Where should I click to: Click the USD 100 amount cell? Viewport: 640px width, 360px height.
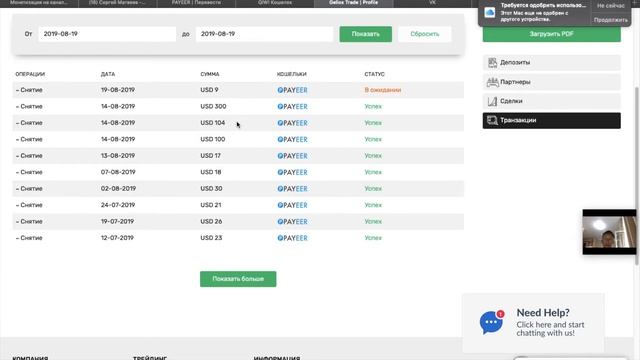coord(213,139)
